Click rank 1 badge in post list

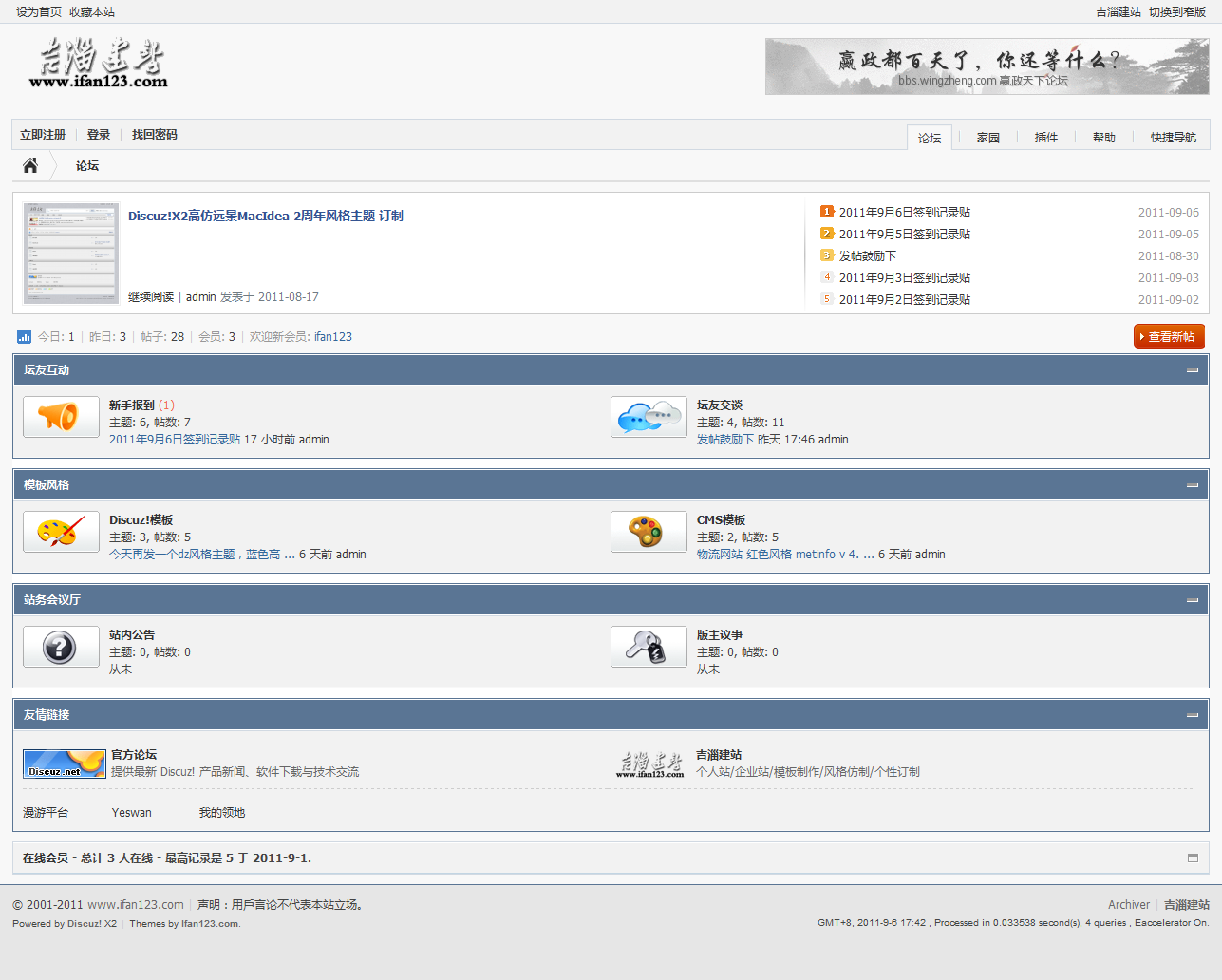click(827, 212)
